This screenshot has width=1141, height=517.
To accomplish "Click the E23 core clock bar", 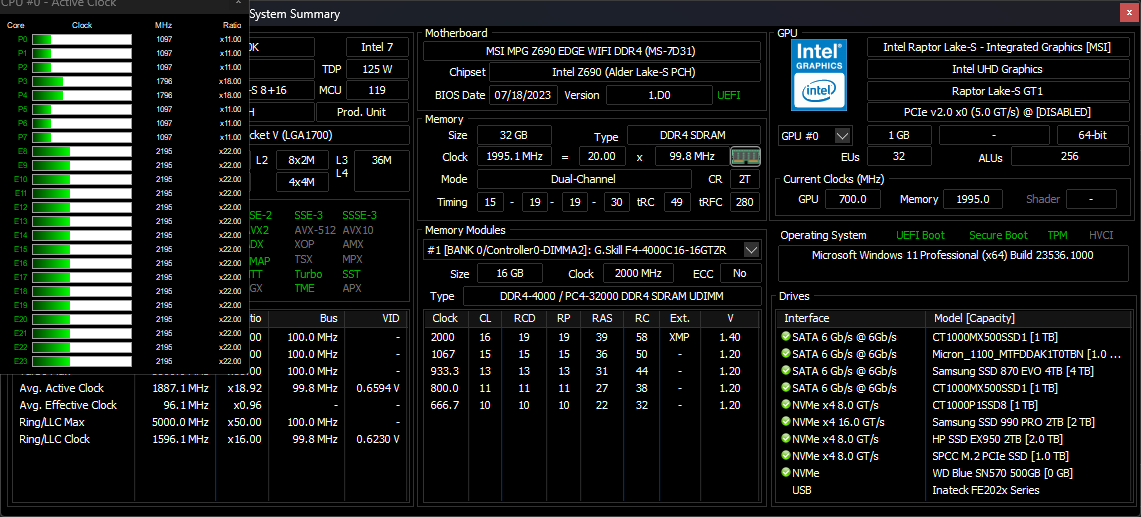I will (82, 360).
